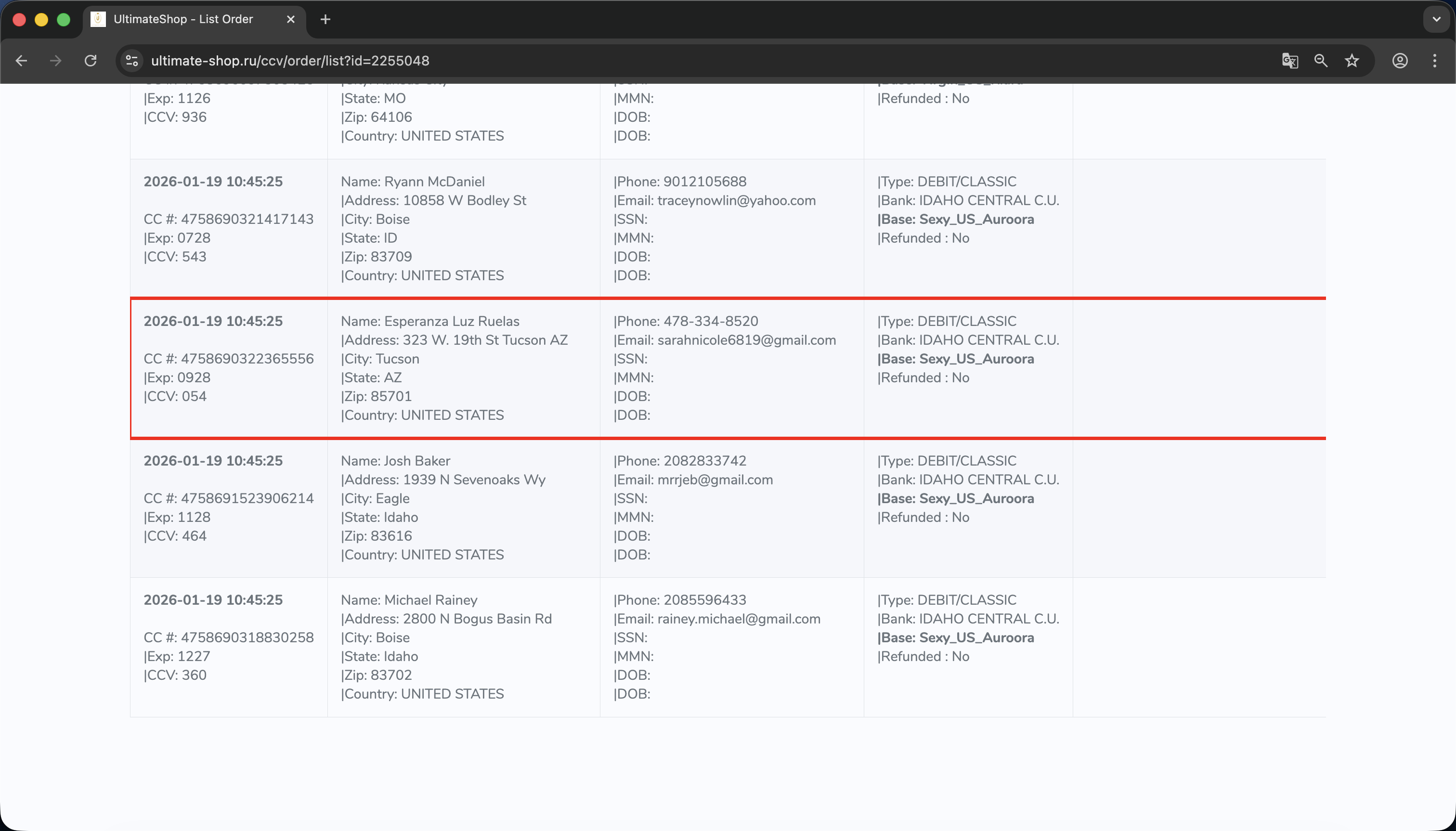Select the UltimateShop - List Order tab

click(194, 19)
